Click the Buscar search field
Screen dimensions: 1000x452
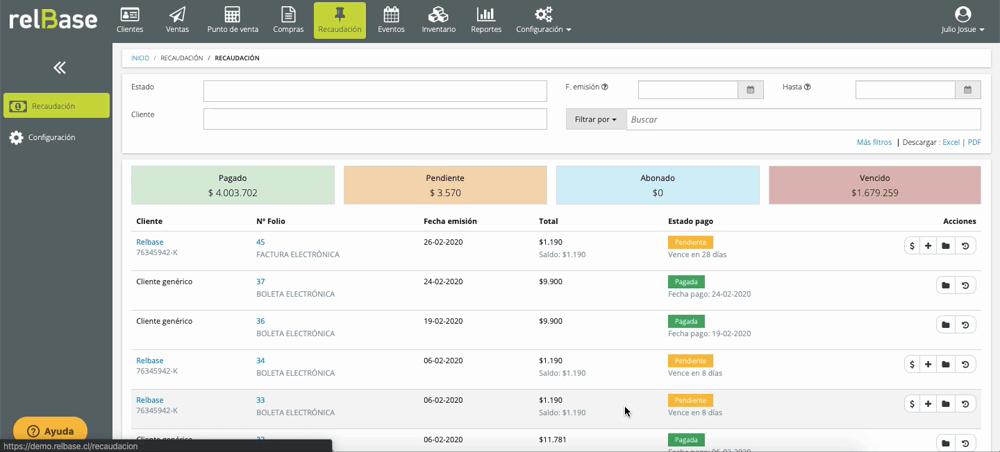(x=804, y=119)
